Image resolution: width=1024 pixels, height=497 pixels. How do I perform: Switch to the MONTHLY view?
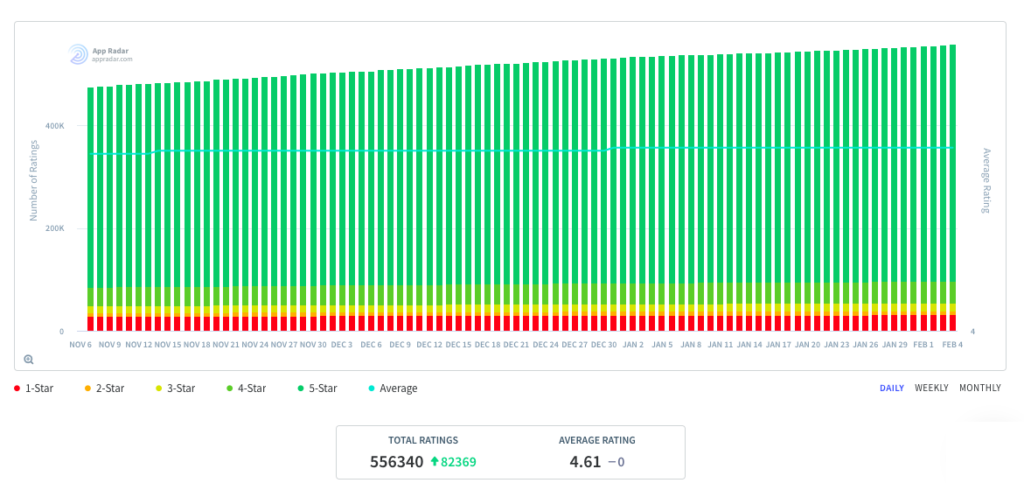coord(980,388)
